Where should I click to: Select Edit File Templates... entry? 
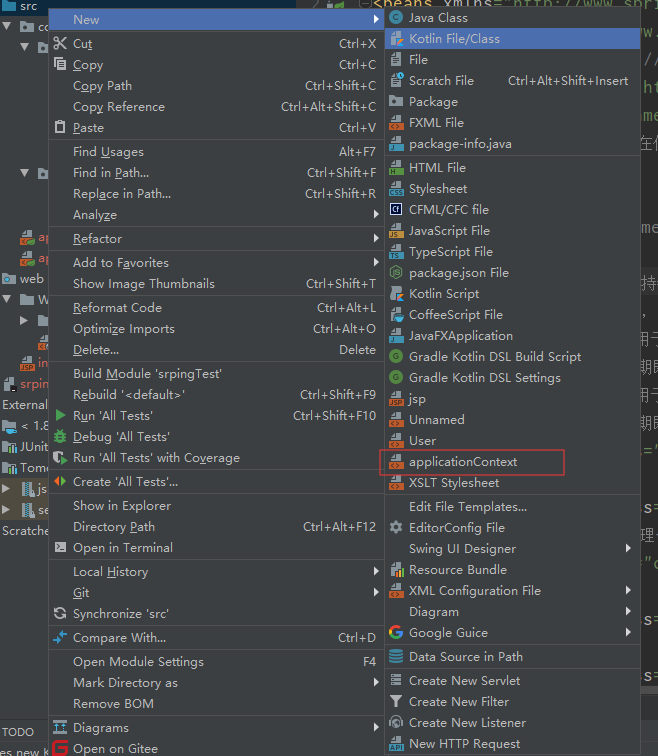click(x=512, y=507)
